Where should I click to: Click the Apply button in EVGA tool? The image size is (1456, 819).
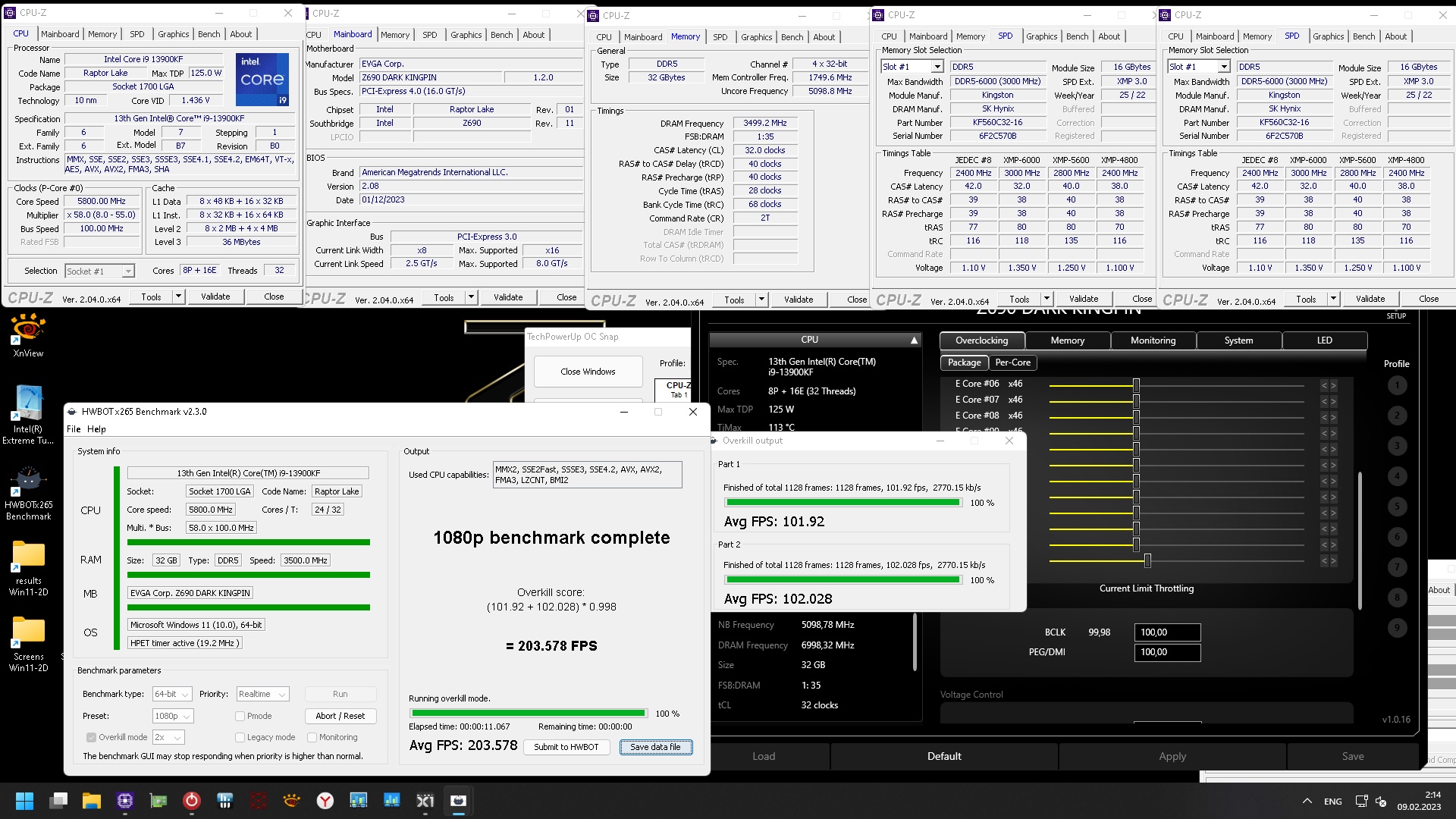tap(1172, 756)
